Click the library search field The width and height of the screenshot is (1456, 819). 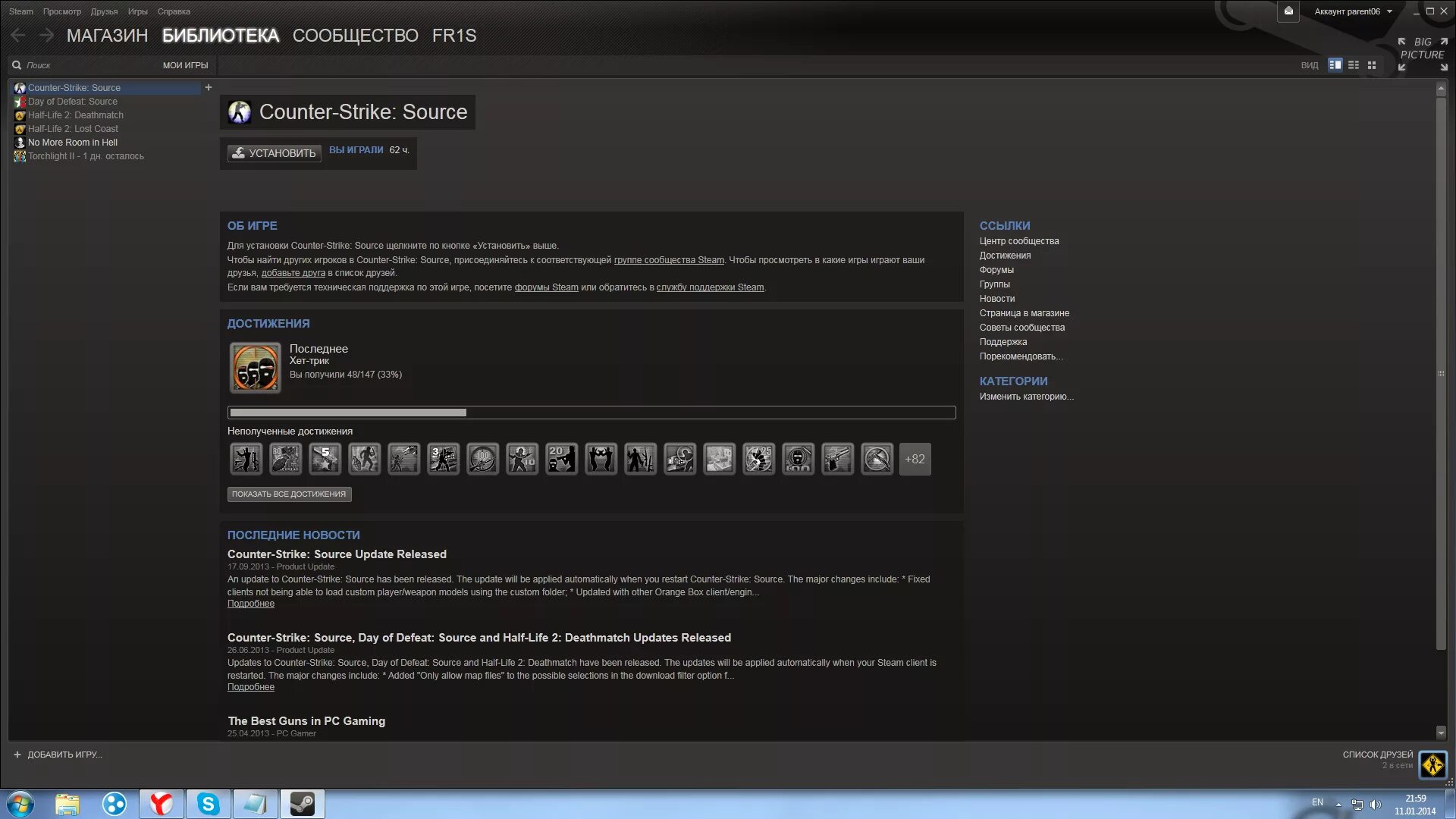click(83, 65)
